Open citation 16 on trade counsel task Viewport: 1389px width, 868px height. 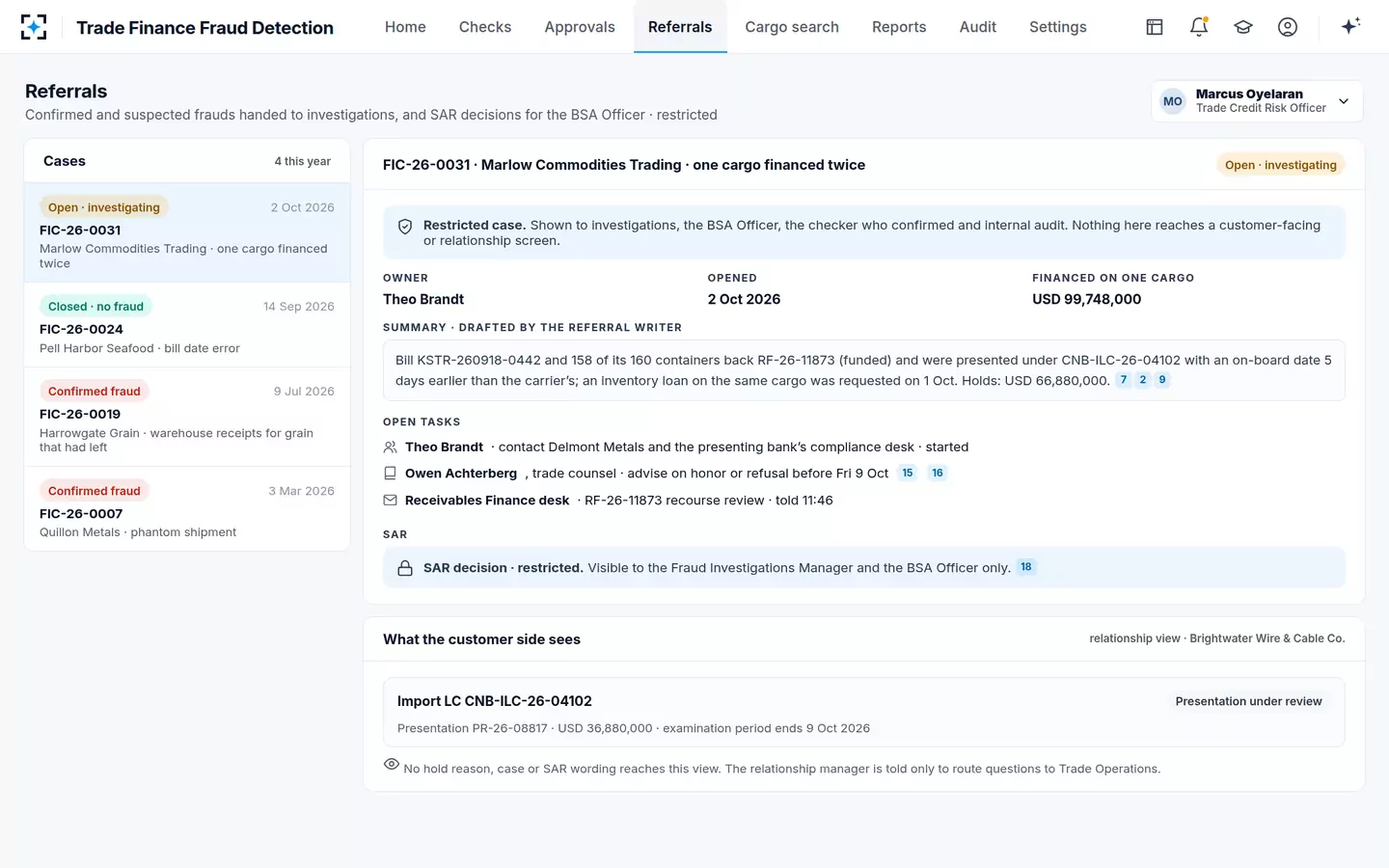coord(938,473)
